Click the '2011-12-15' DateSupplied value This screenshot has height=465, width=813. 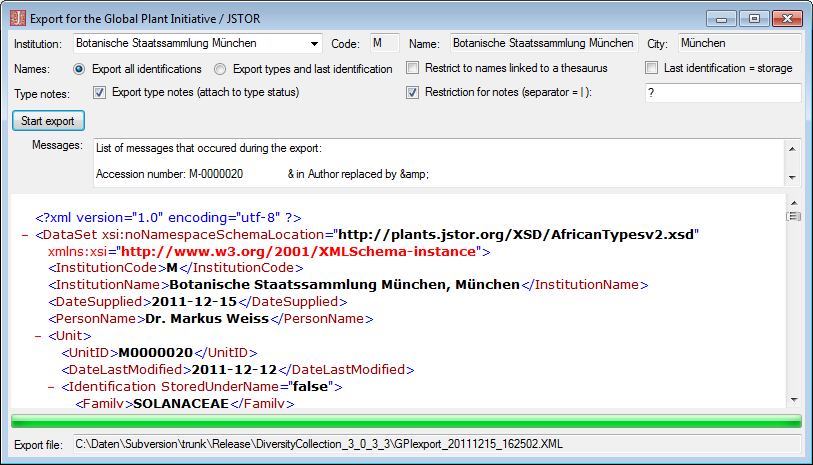(x=194, y=302)
